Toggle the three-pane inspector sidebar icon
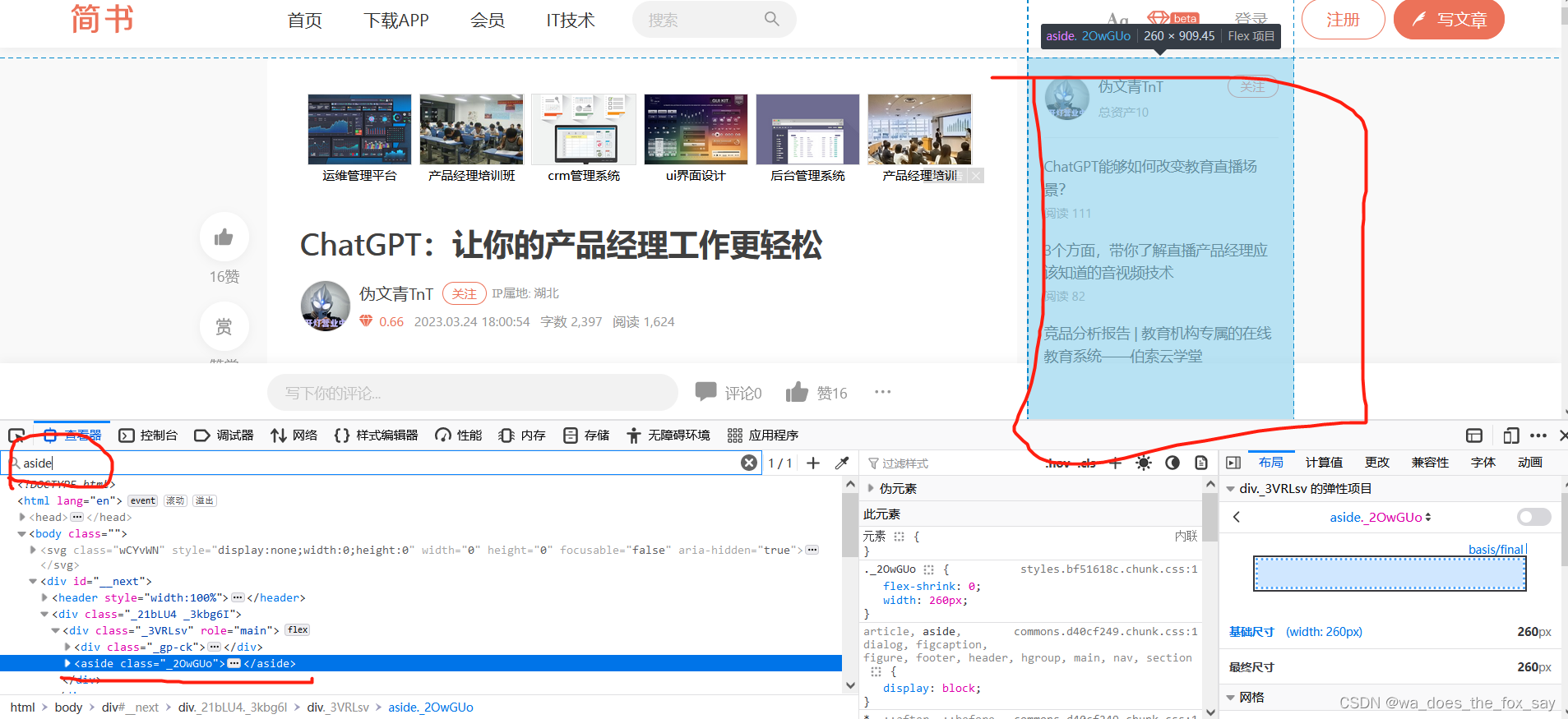This screenshot has height=719, width=1568. (x=1233, y=463)
